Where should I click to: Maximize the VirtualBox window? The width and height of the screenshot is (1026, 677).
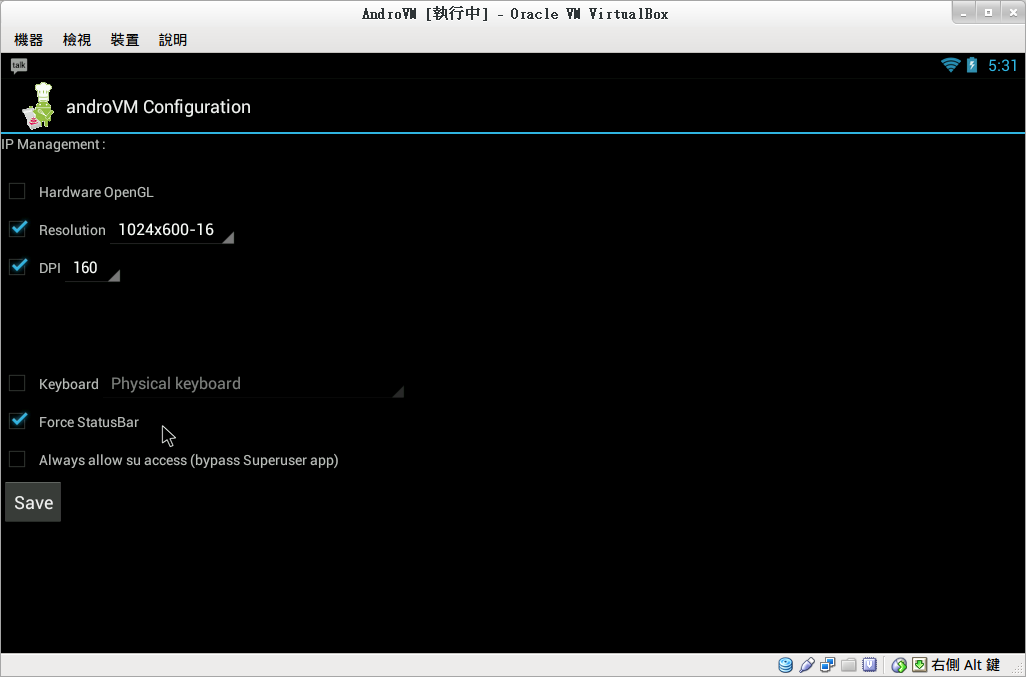tap(988, 12)
